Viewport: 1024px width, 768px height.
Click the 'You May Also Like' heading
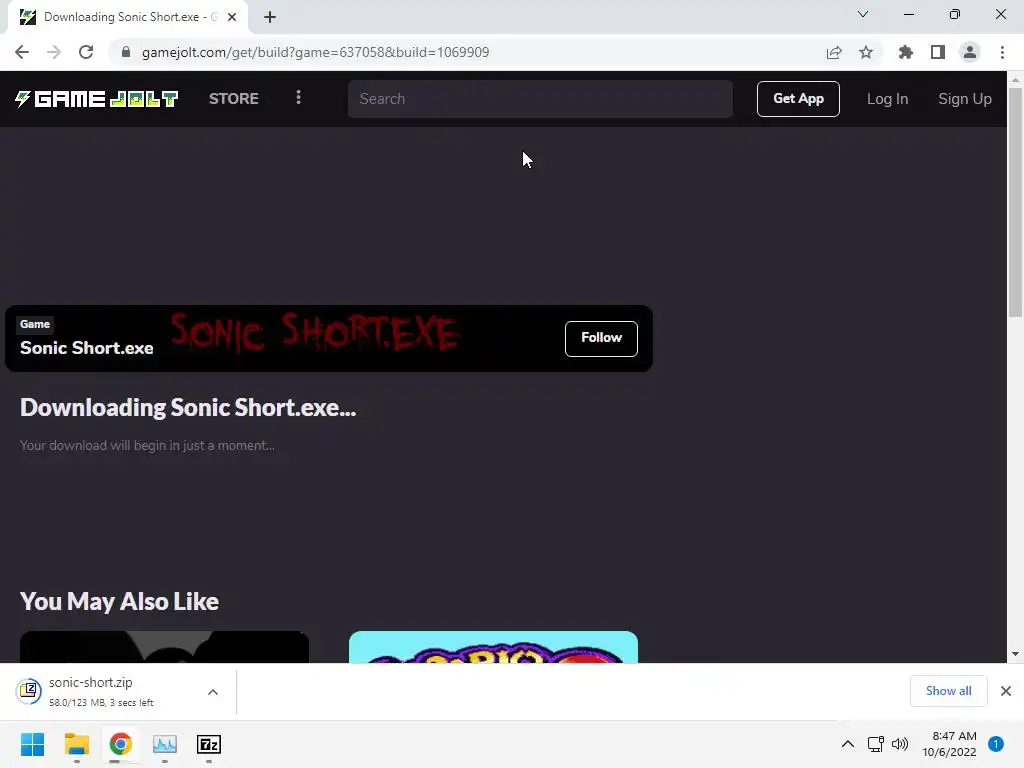click(x=119, y=601)
